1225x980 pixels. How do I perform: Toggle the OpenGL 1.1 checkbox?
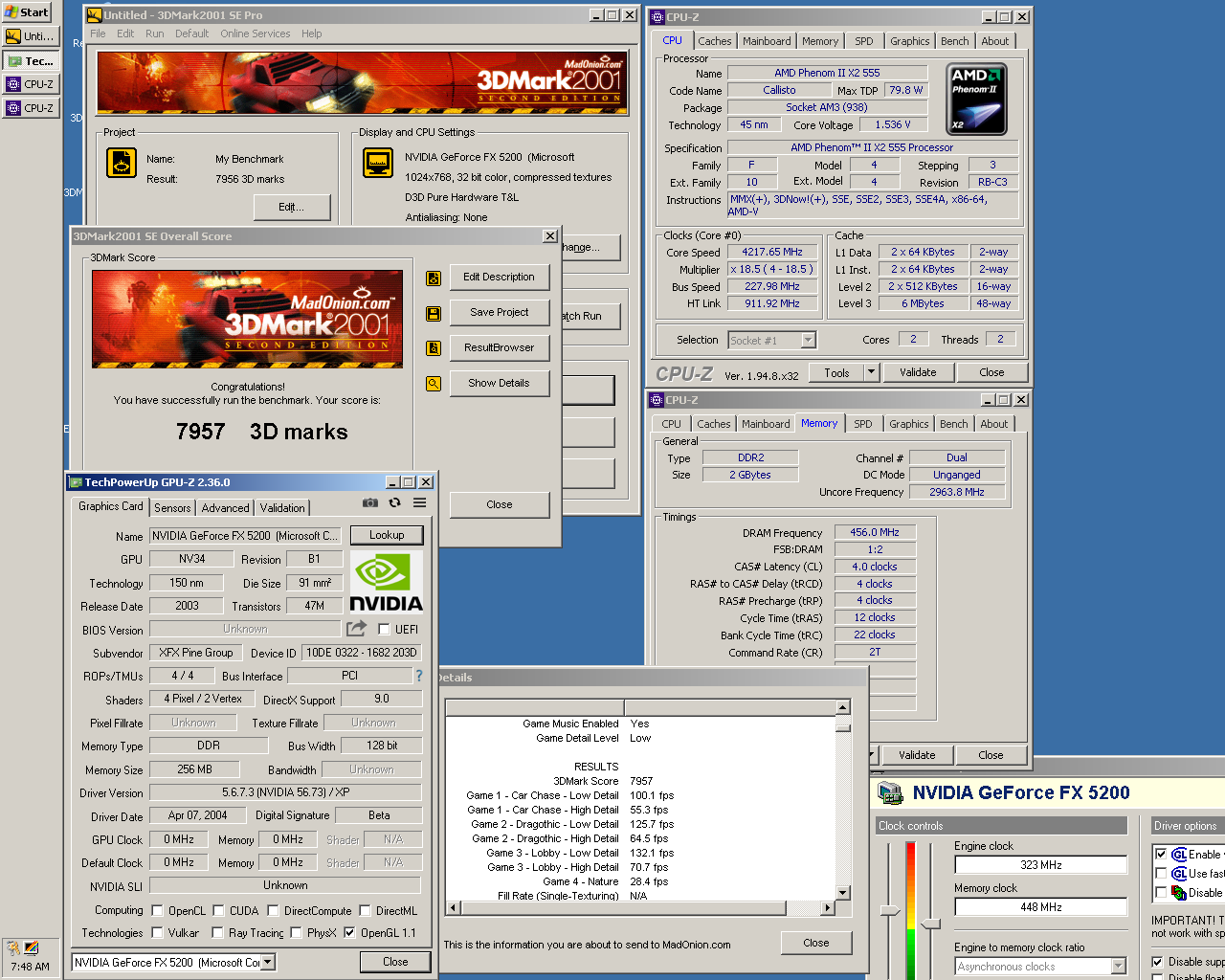pos(349,933)
